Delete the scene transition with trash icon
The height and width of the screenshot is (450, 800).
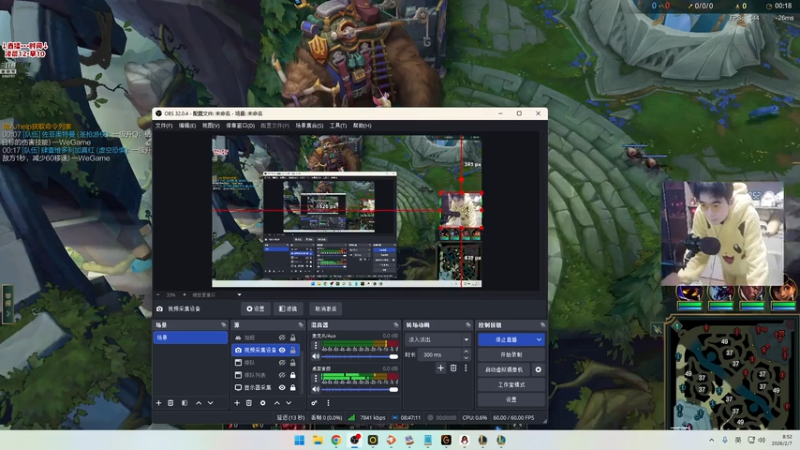(453, 368)
